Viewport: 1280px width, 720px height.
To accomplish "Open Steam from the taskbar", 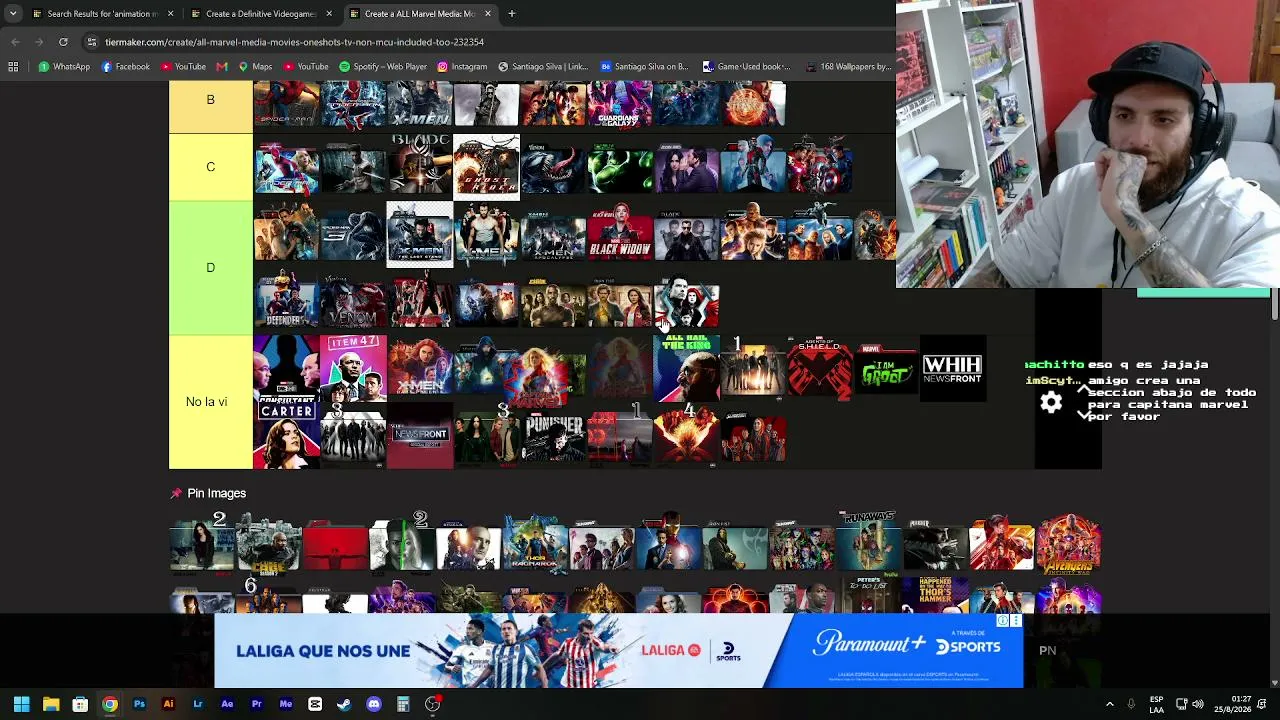I will tap(344, 704).
